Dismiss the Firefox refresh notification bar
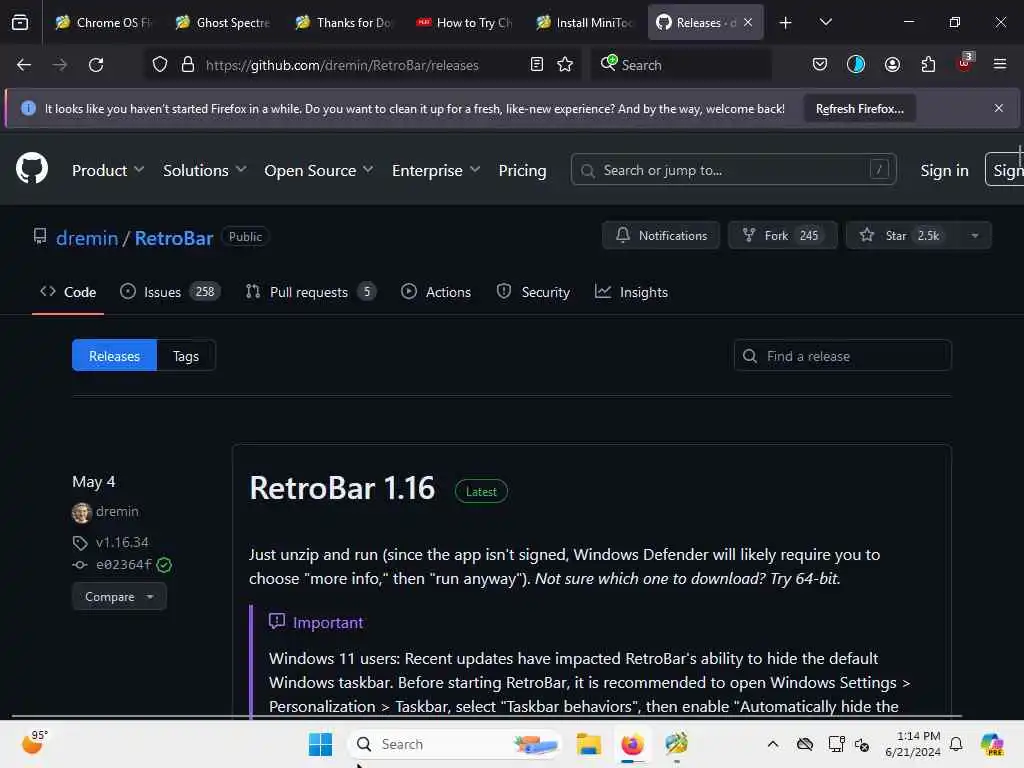The image size is (1024, 768). 999,108
